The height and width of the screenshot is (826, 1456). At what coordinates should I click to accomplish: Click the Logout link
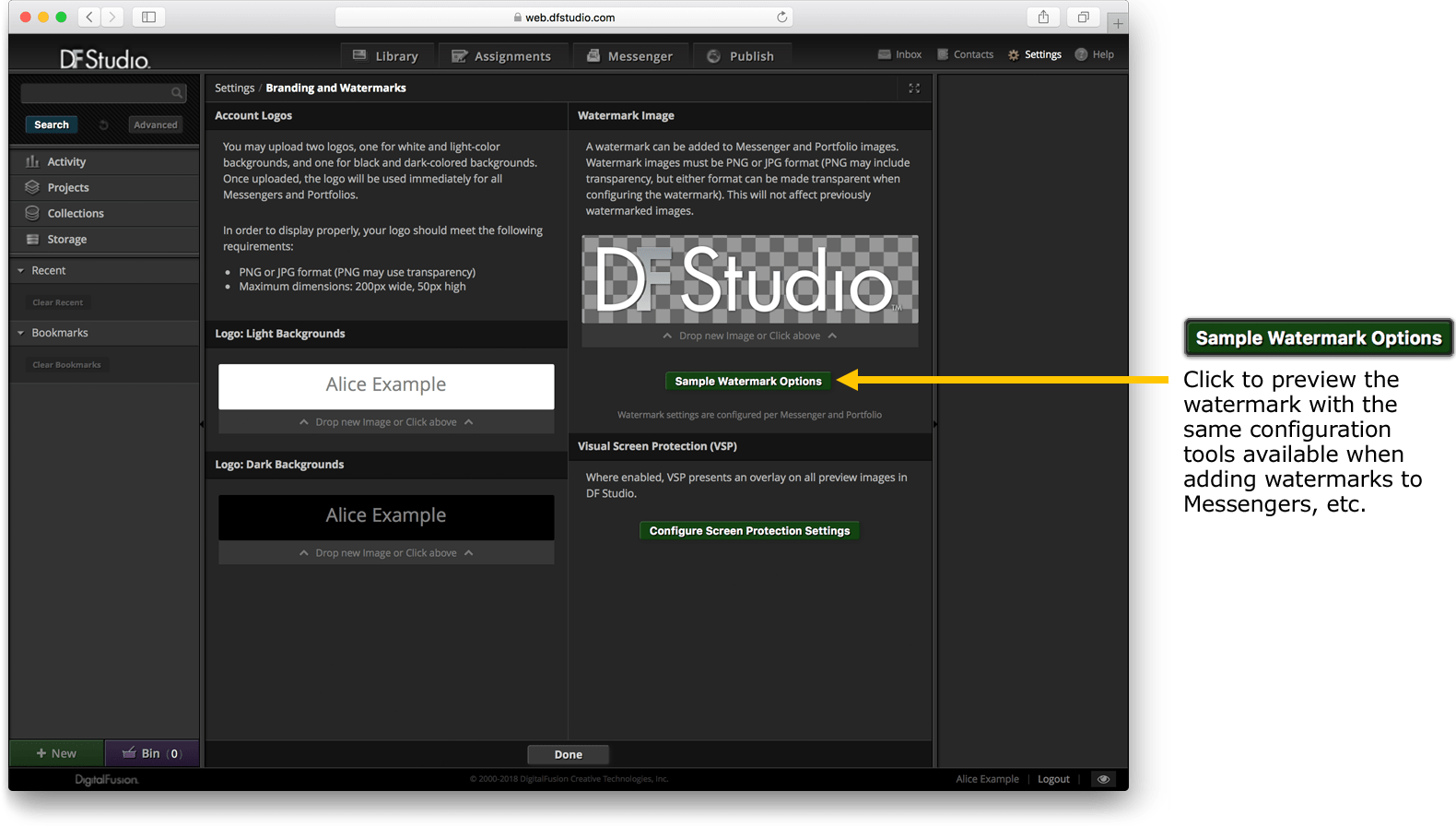tap(1053, 779)
